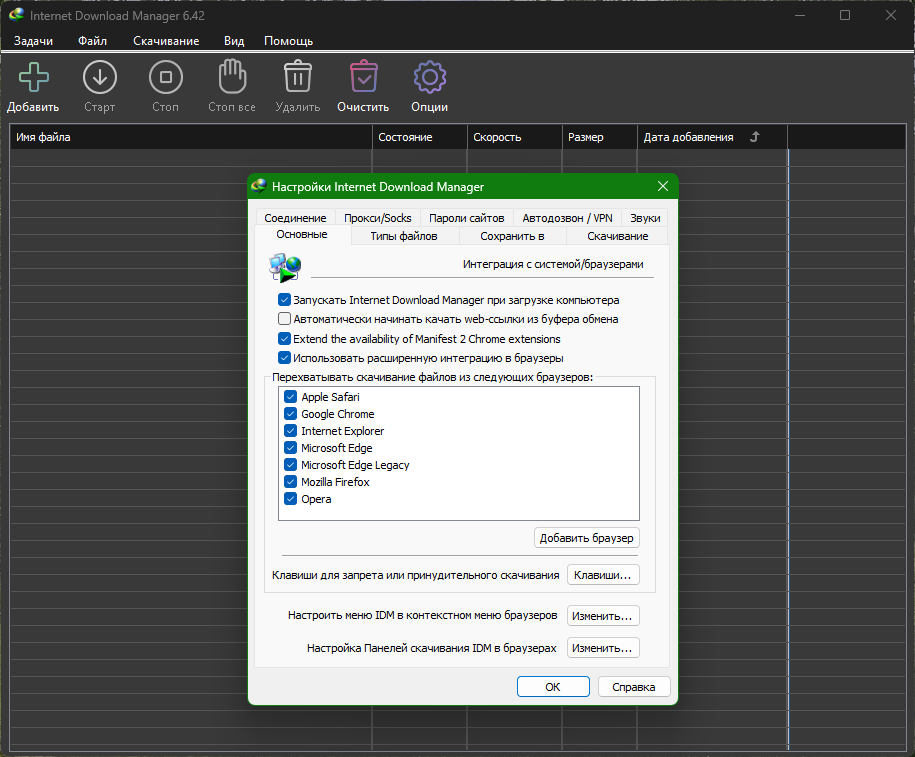Viewport: 915px width, 757px height.
Task: Switch to the Сохранить в tab
Action: [x=512, y=236]
